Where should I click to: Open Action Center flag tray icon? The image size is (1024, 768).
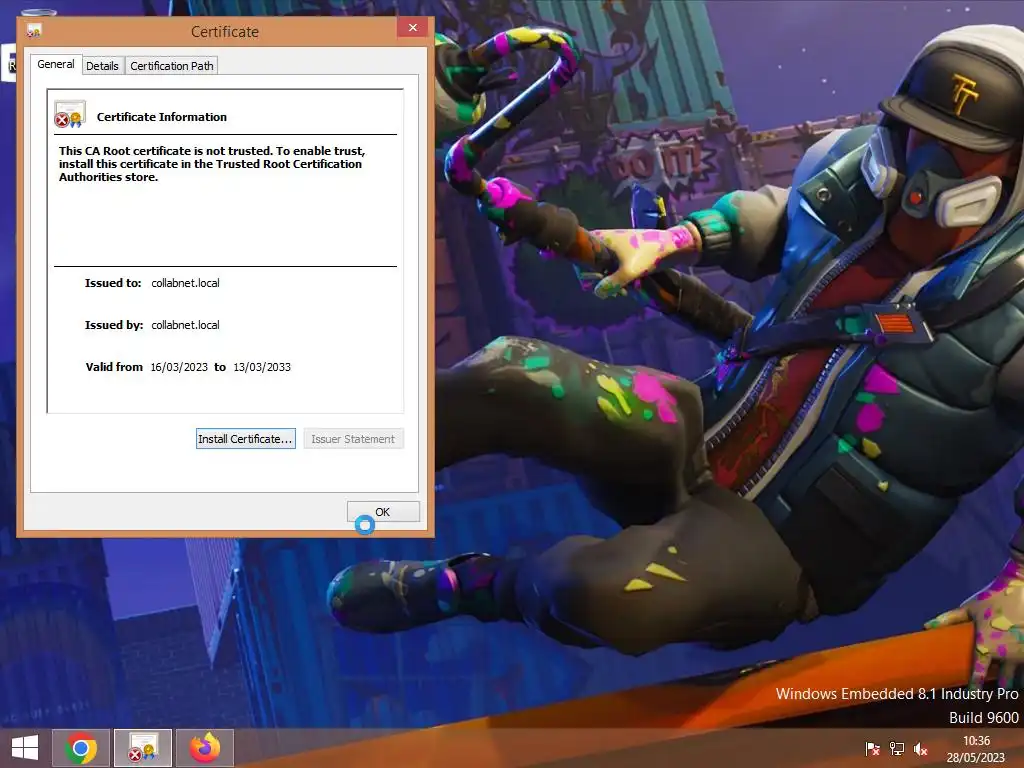[x=872, y=749]
